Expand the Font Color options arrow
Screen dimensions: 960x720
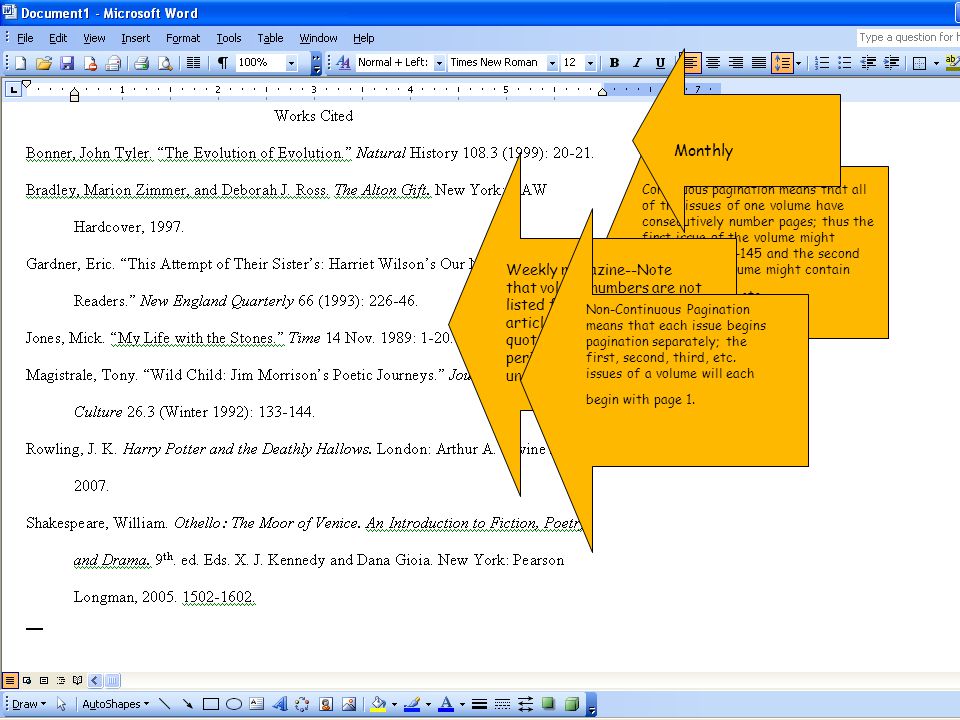click(462, 704)
